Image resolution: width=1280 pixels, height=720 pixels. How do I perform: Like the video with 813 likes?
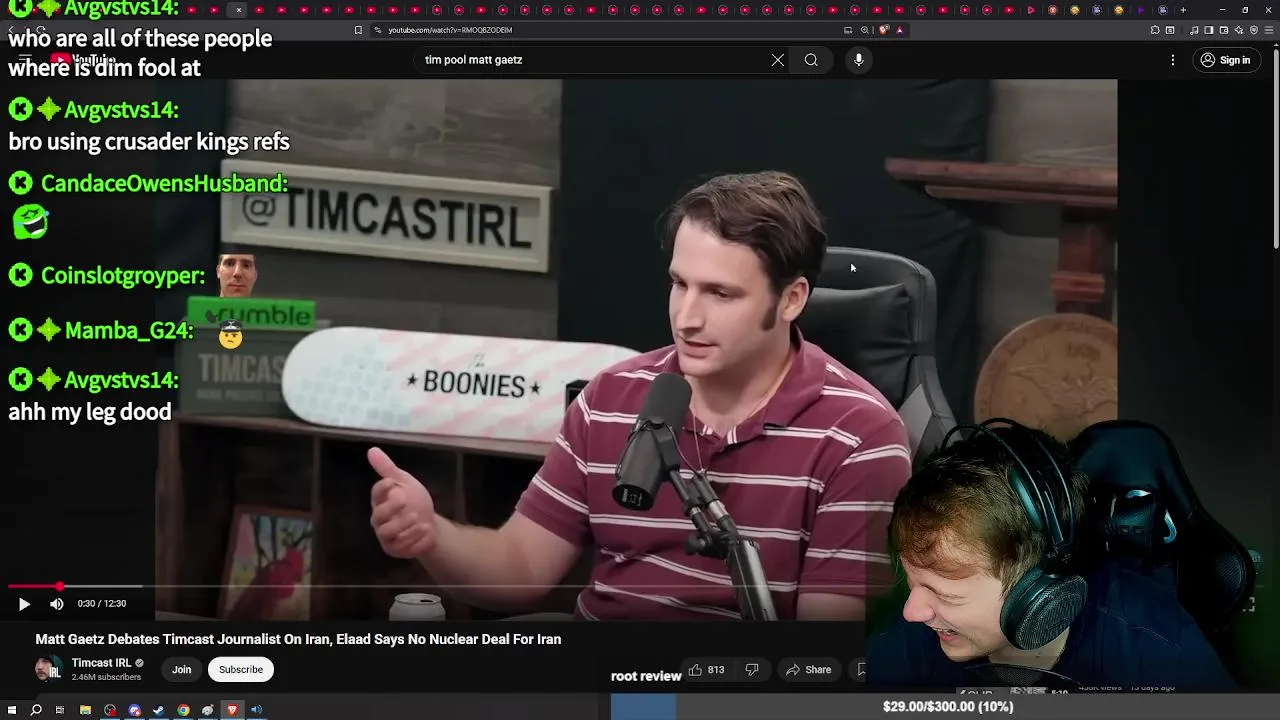click(x=706, y=670)
